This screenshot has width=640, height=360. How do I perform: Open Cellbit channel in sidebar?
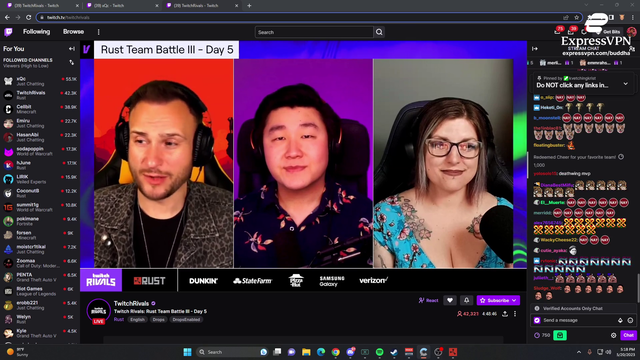(x=40, y=109)
